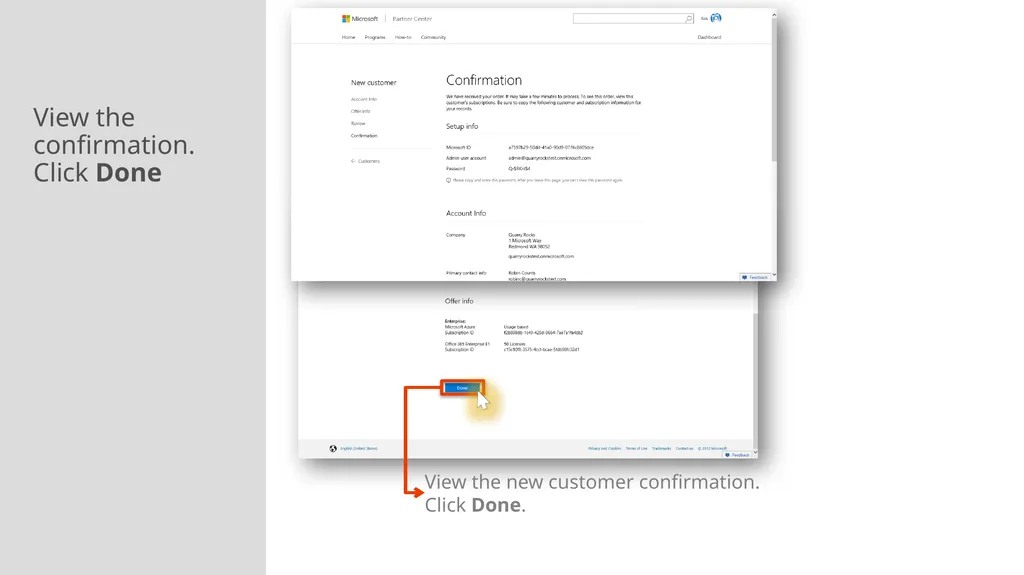Click the blue Done button
The height and width of the screenshot is (575, 1024).
point(462,388)
